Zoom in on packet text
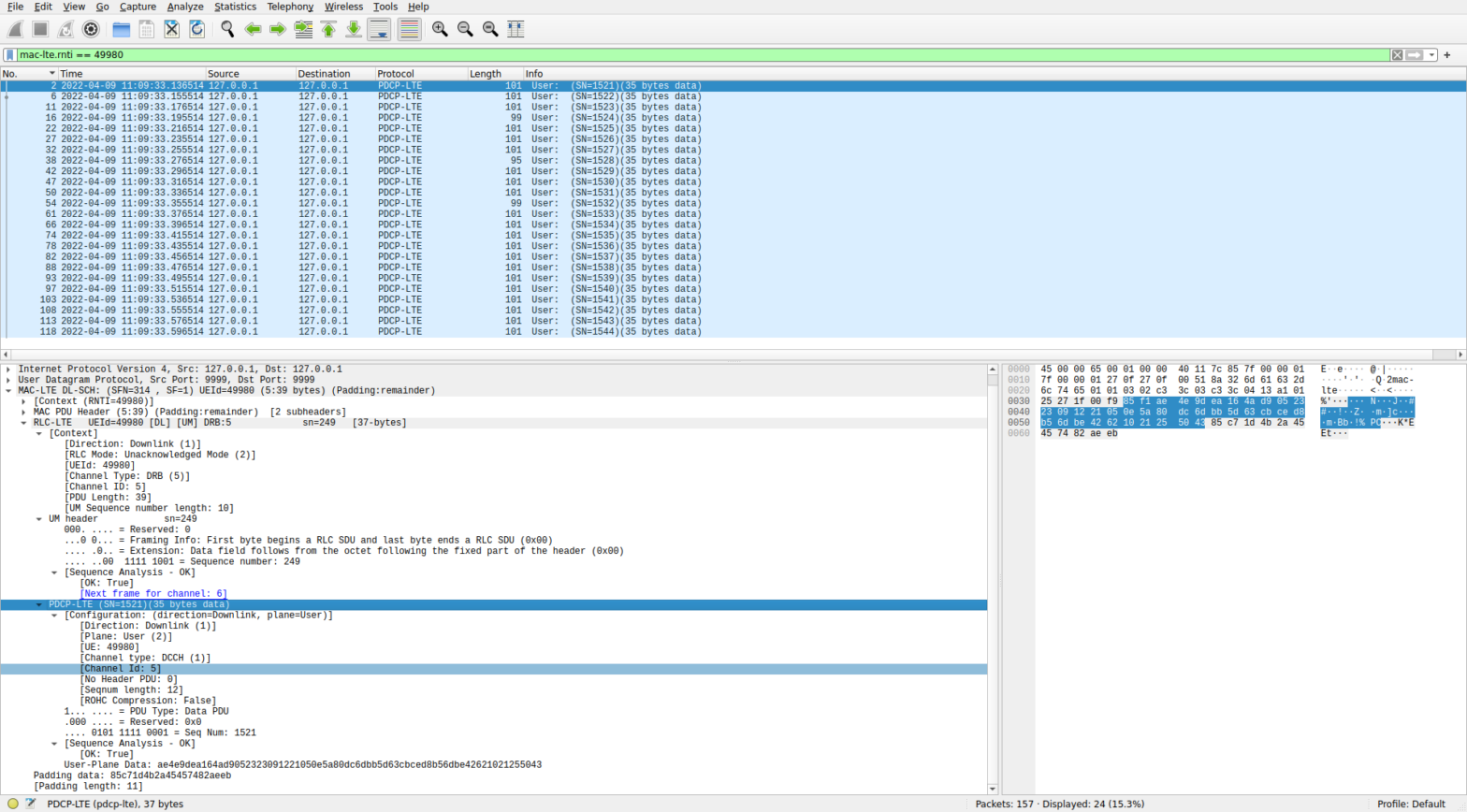This screenshot has height=812, width=1467. click(x=440, y=30)
